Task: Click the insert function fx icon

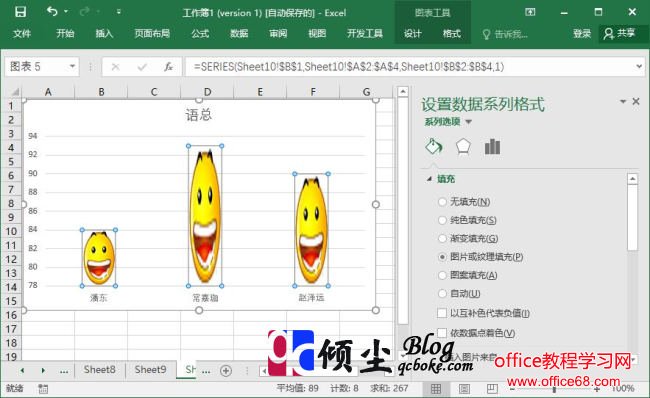Action: pos(168,67)
